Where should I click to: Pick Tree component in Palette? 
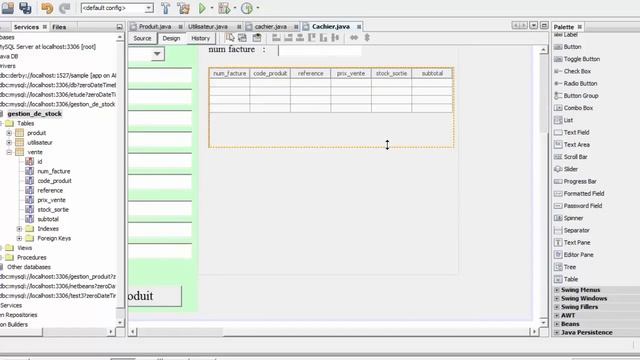tap(565, 267)
